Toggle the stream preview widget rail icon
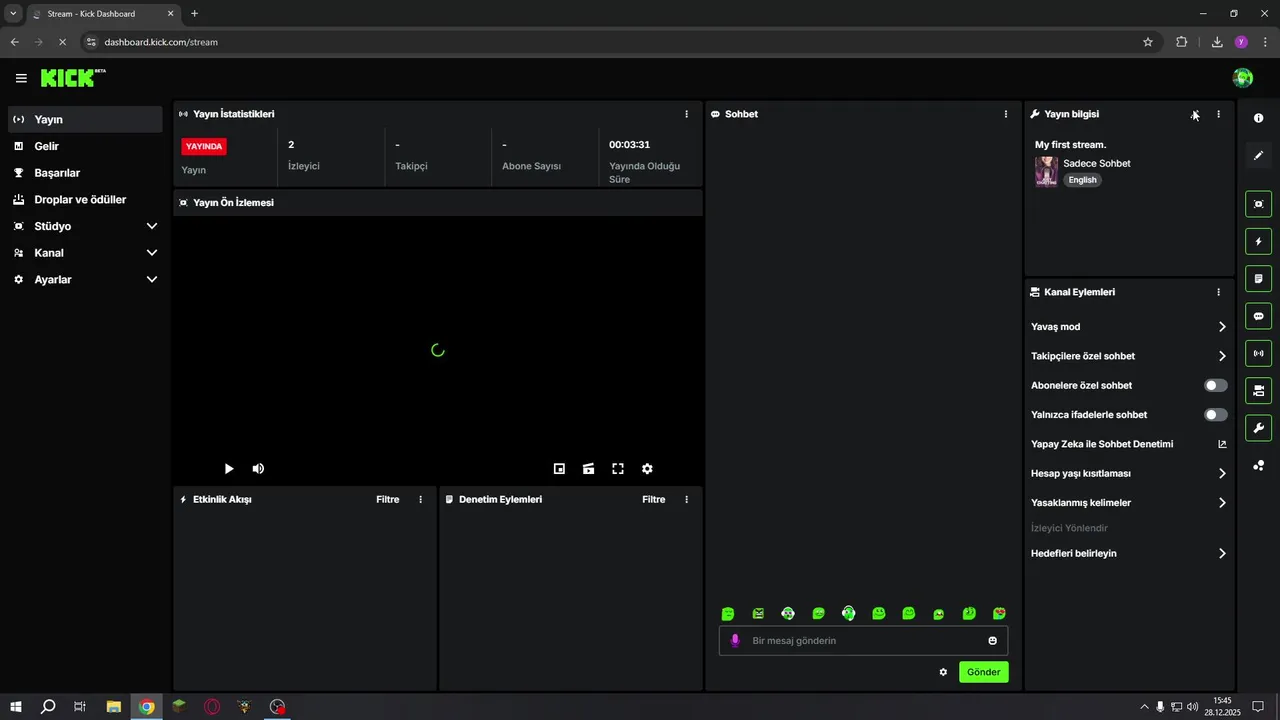This screenshot has width=1280, height=720. pos(1258,204)
